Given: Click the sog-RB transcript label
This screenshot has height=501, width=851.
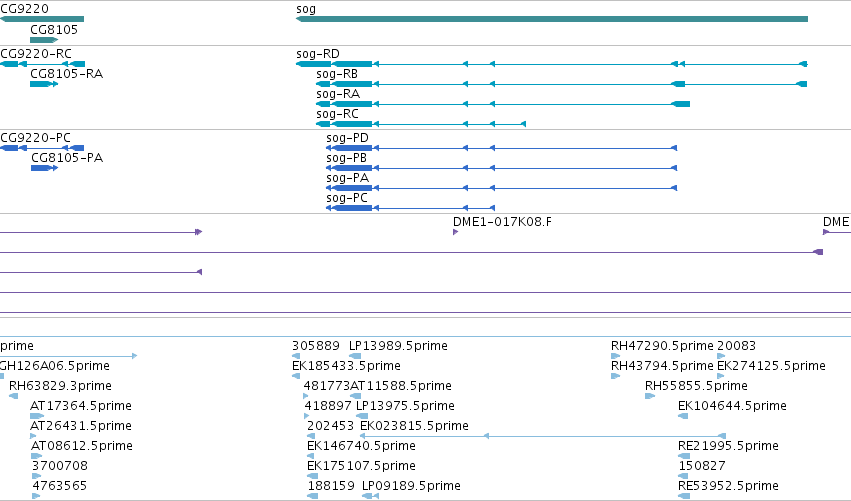Looking at the screenshot, I should click(x=337, y=74).
